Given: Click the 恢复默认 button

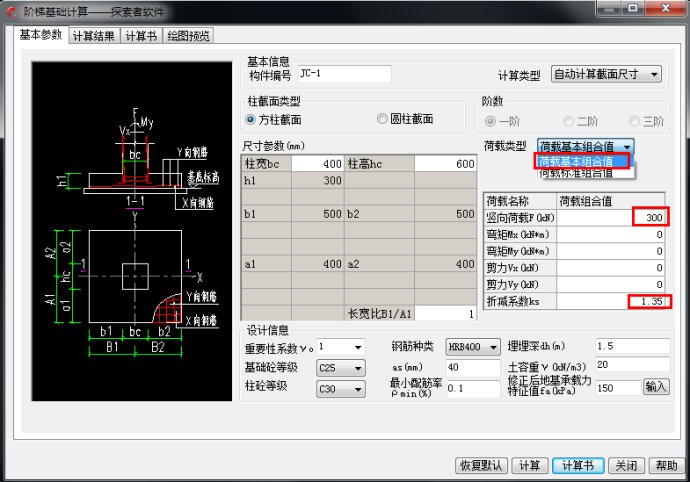Looking at the screenshot, I should (481, 465).
